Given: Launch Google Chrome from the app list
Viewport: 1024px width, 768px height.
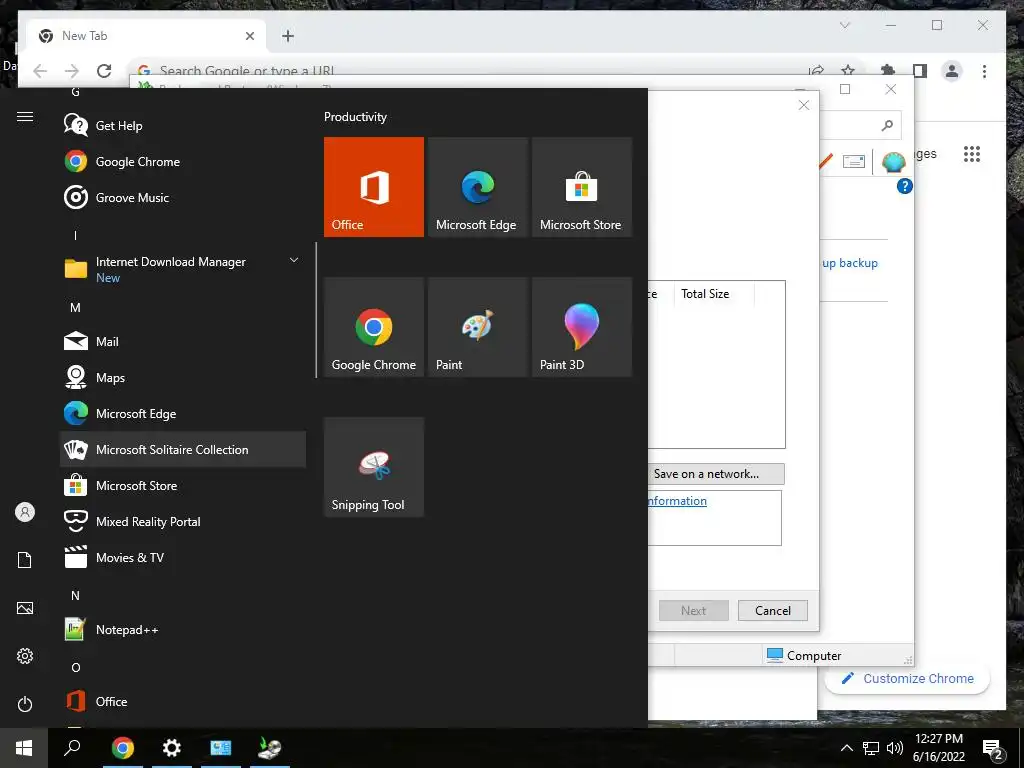Looking at the screenshot, I should point(183,161).
